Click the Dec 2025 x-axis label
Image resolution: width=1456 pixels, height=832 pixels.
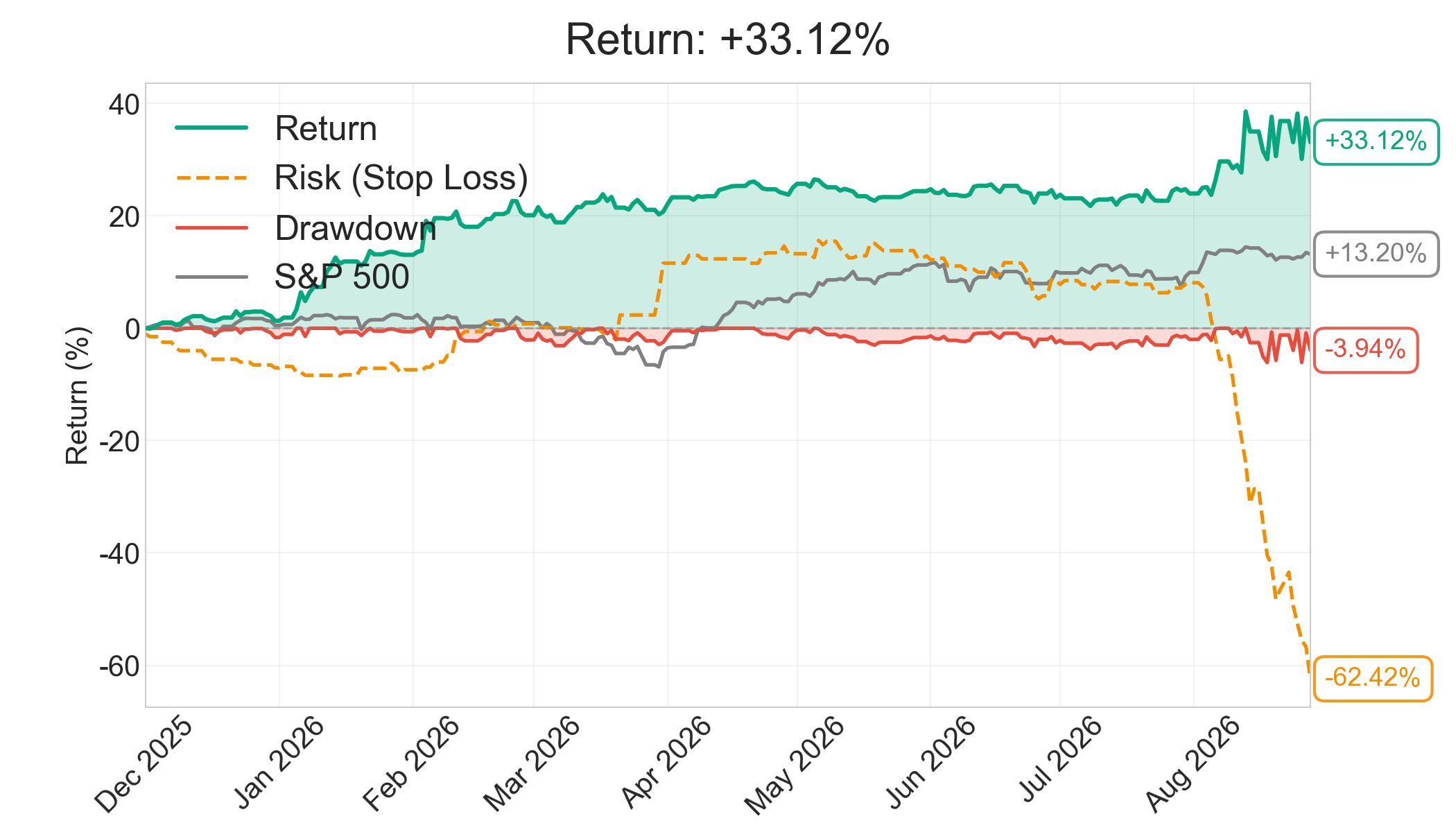click(x=144, y=765)
